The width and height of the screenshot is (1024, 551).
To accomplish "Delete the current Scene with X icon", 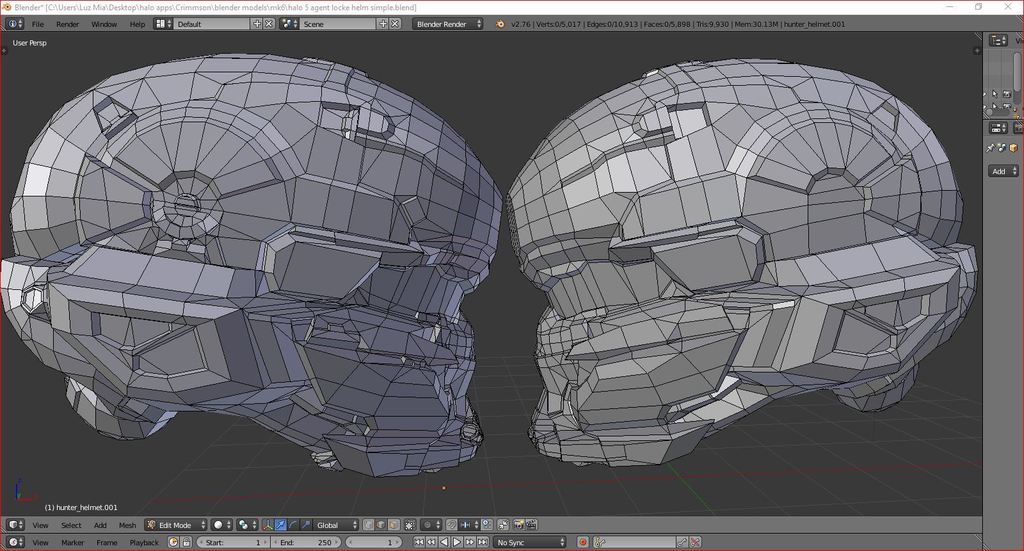I will 395,24.
